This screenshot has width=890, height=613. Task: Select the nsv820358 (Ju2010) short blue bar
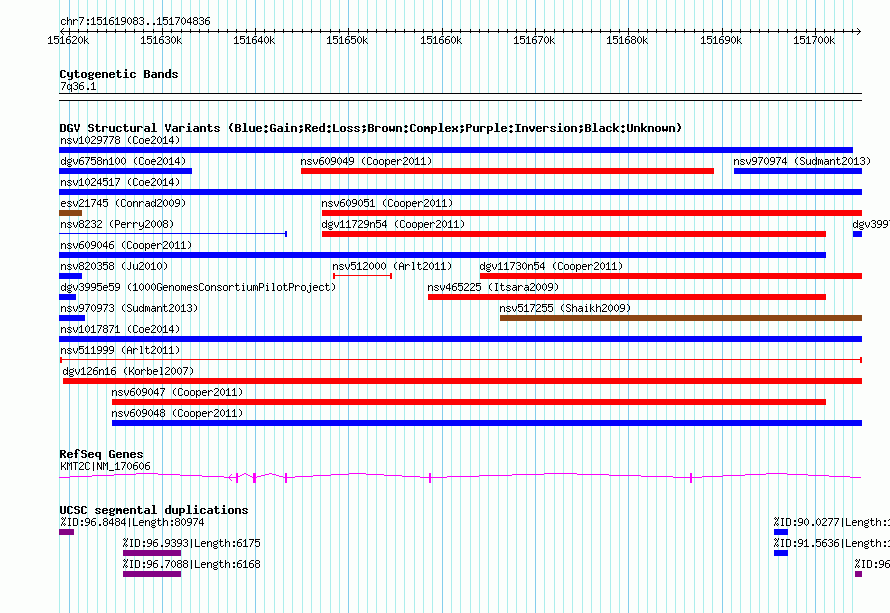point(70,276)
